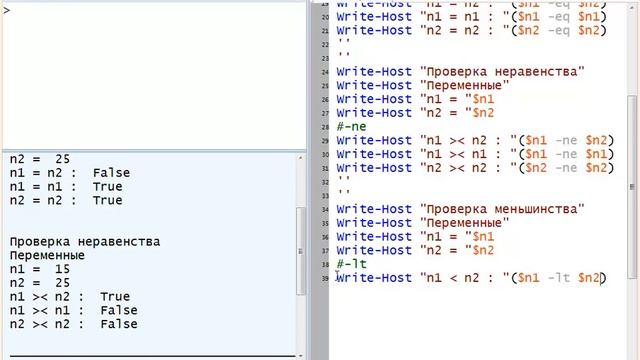Click "Проверка неравенства" heading in output pane
This screenshot has height=360, width=640.
[x=85, y=242]
